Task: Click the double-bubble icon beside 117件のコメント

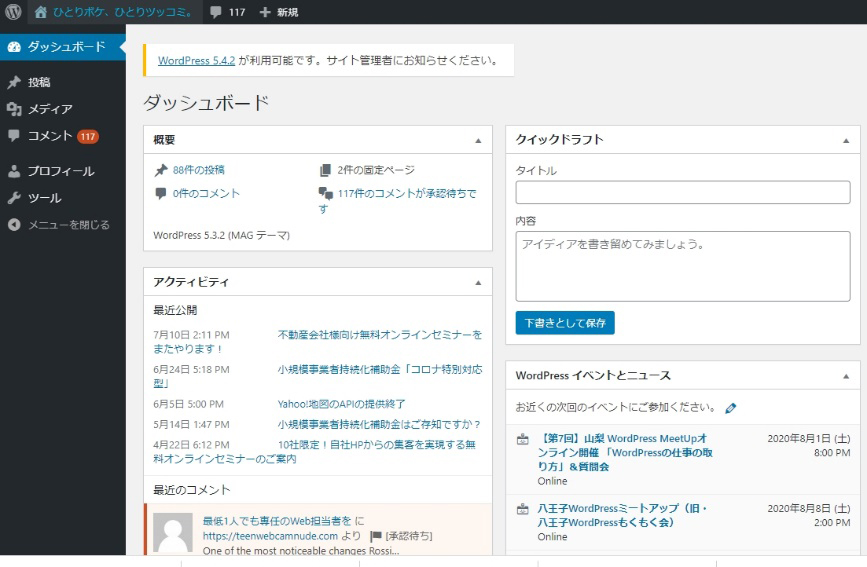Action: tap(326, 194)
